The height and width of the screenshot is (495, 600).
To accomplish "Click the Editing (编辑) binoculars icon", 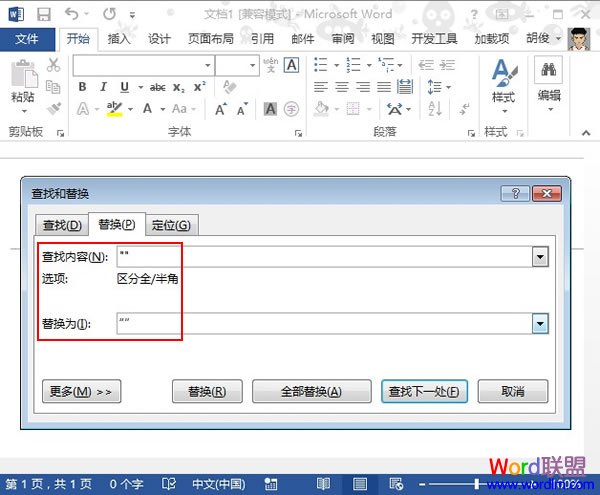I will click(x=549, y=72).
